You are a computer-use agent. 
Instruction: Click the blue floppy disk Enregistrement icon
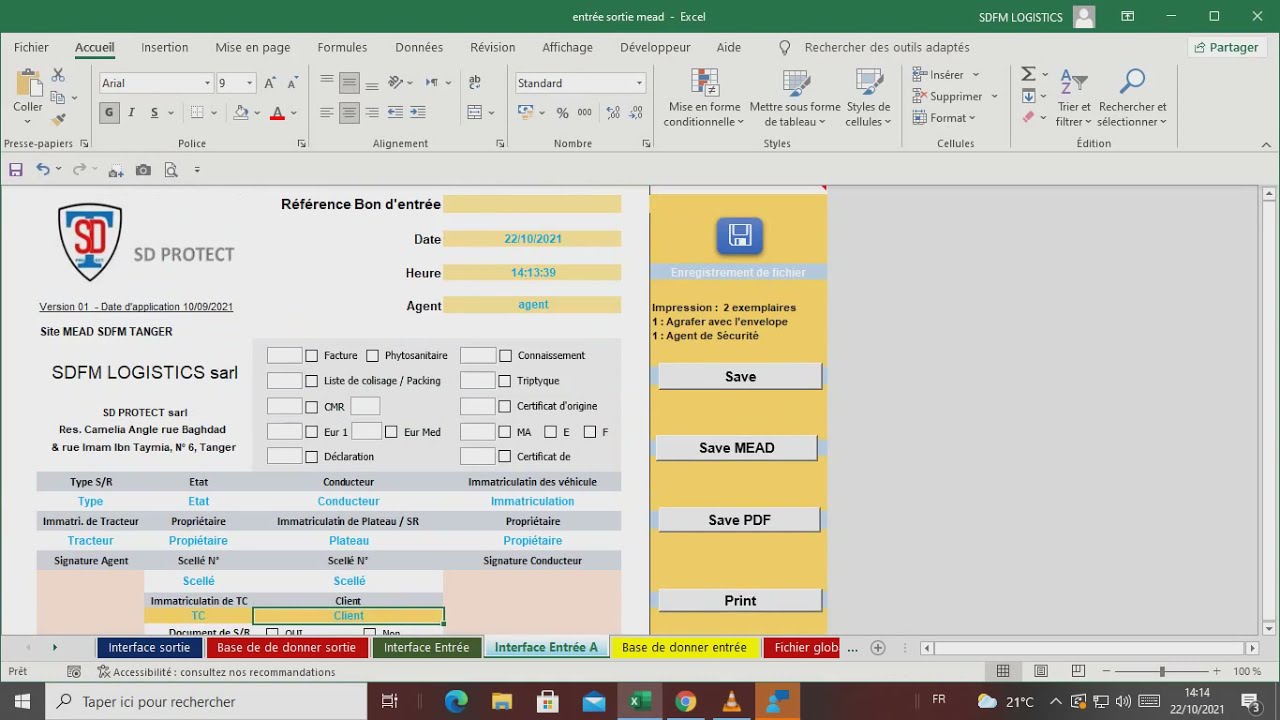pos(740,236)
